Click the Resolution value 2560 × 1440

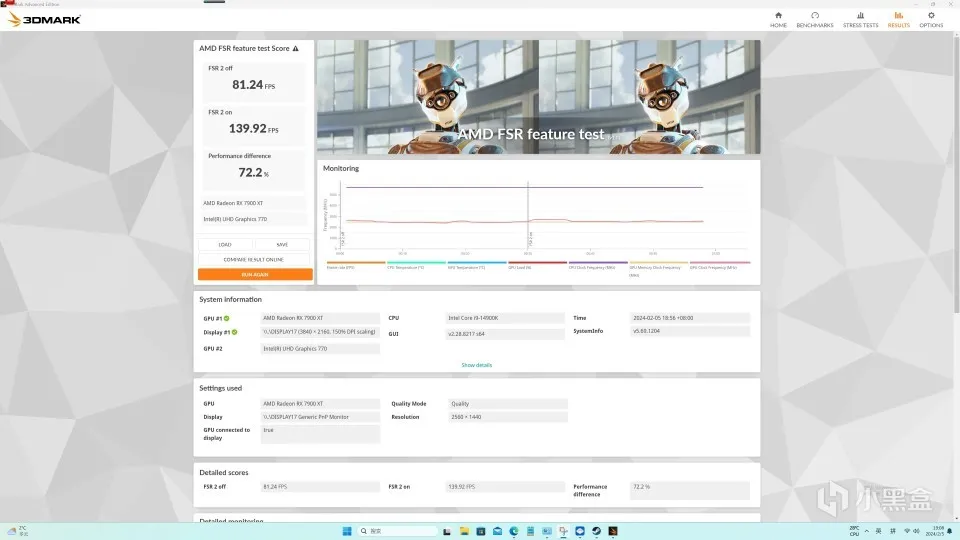508,417
